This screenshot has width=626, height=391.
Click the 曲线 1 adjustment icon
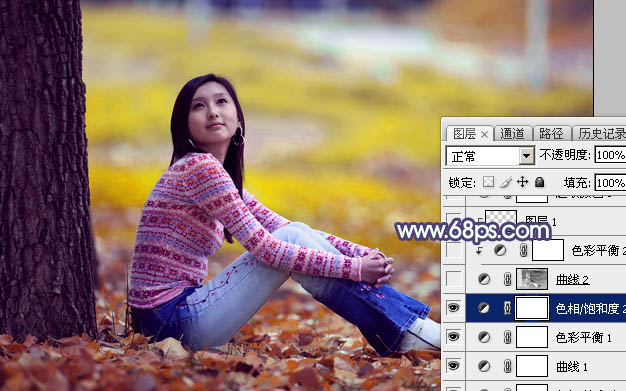pos(484,366)
